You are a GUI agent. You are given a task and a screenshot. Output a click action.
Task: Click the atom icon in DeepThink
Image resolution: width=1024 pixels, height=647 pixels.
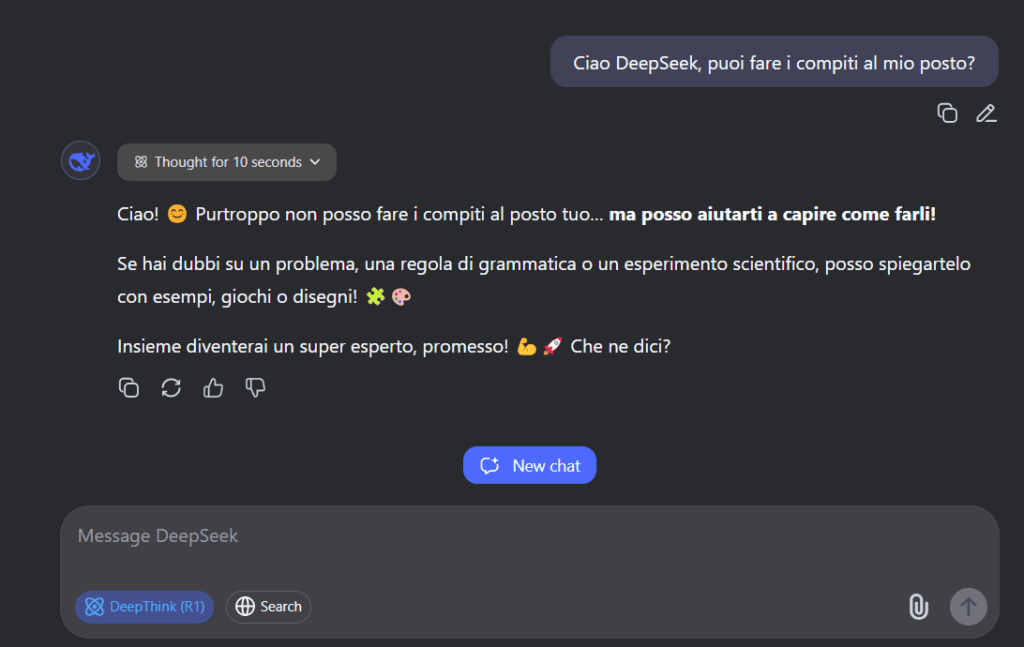pyautogui.click(x=95, y=607)
